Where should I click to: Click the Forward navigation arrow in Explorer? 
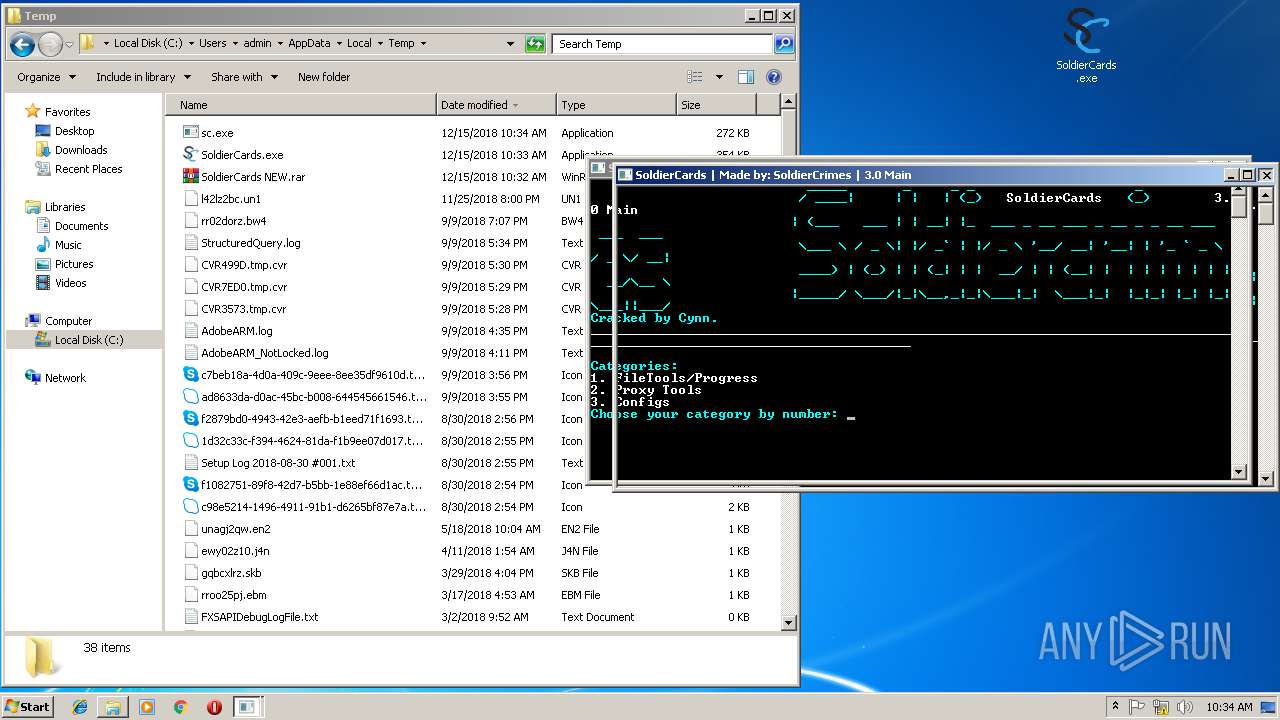pos(50,44)
